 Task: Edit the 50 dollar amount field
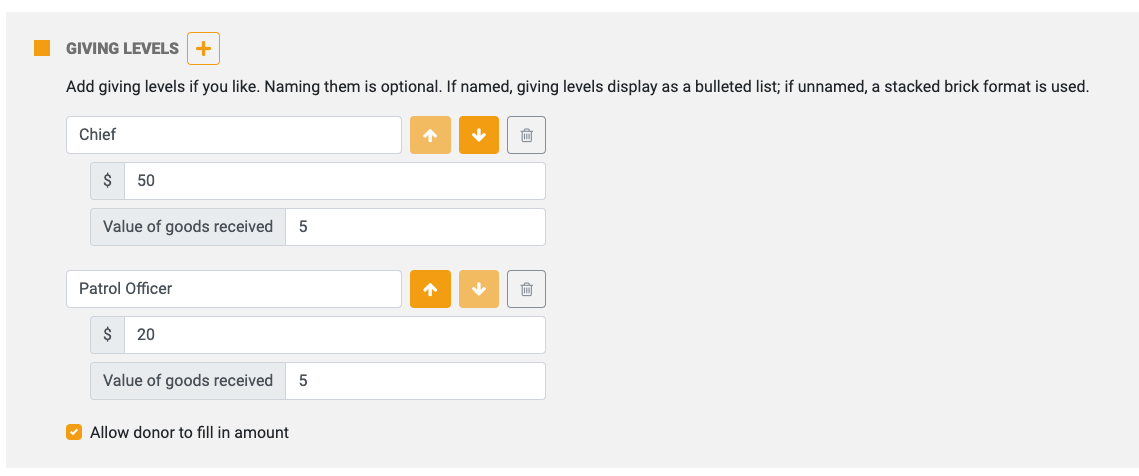click(335, 181)
